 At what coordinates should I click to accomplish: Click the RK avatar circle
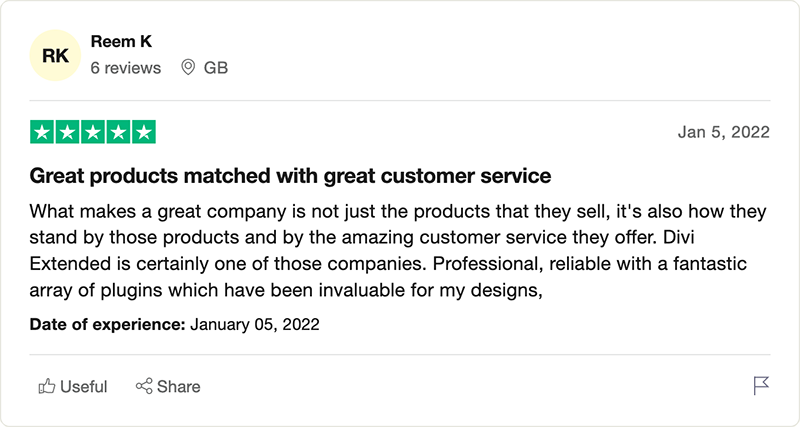click(x=55, y=55)
